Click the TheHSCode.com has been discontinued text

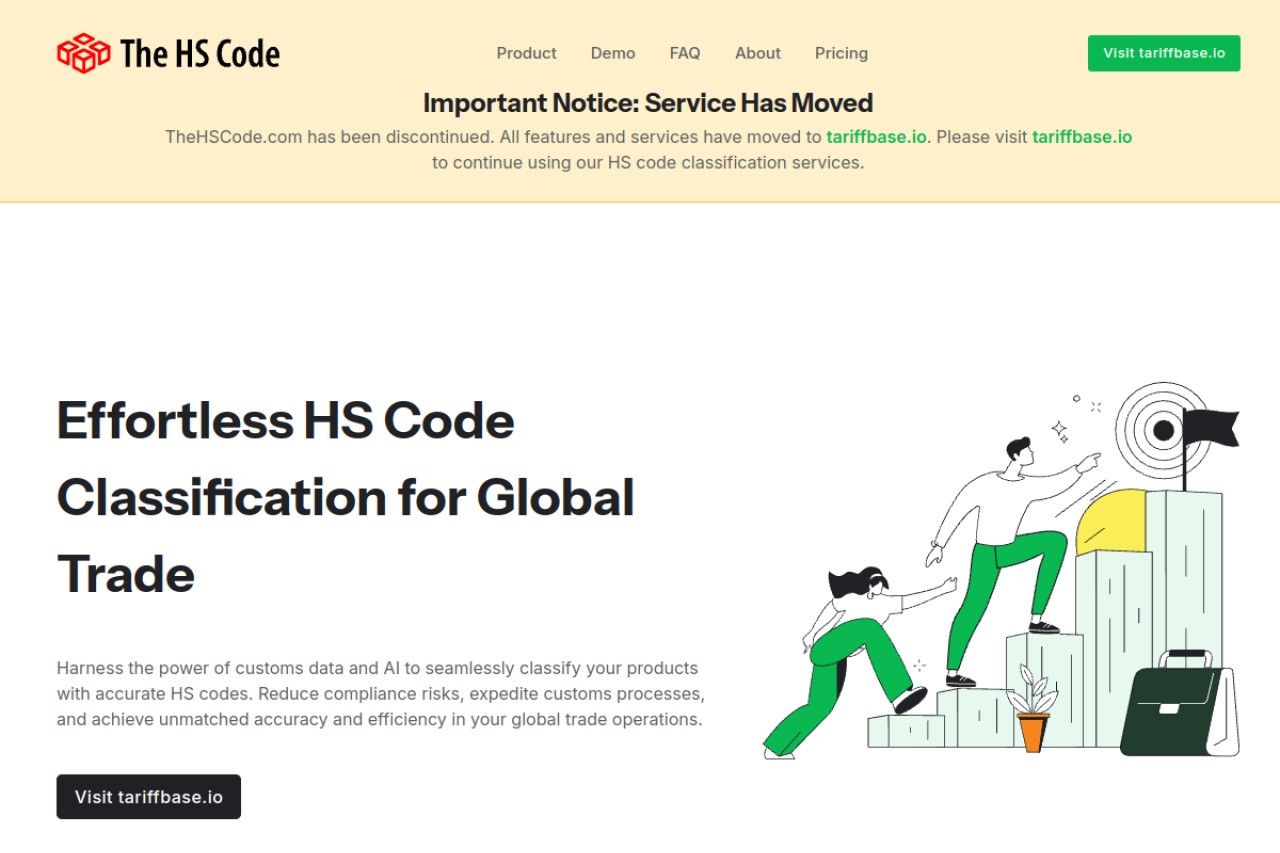648,149
